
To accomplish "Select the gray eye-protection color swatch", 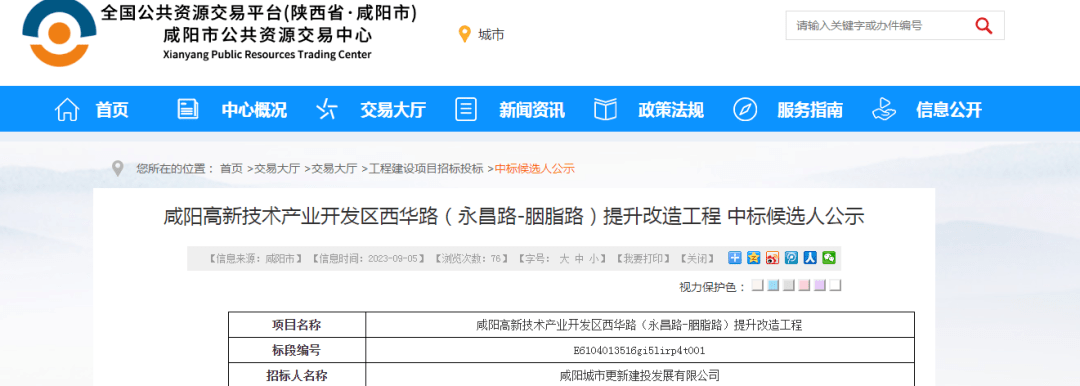I will [x=789, y=285].
